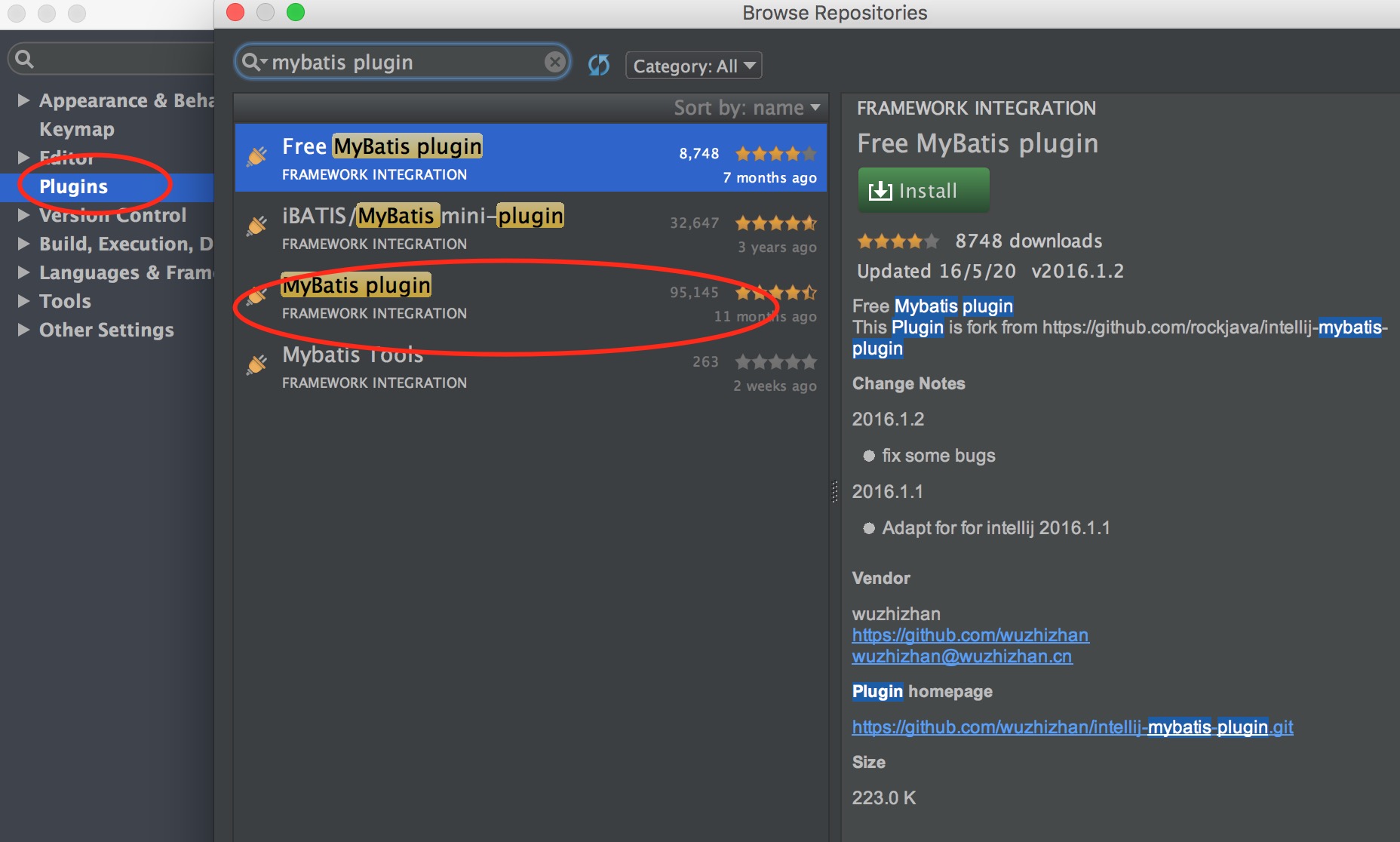Focus the mybatis plugin search field

(404, 62)
